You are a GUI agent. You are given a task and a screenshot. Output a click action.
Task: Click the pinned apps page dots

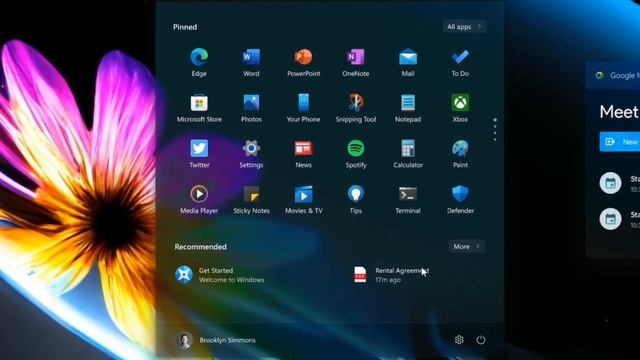(x=495, y=130)
